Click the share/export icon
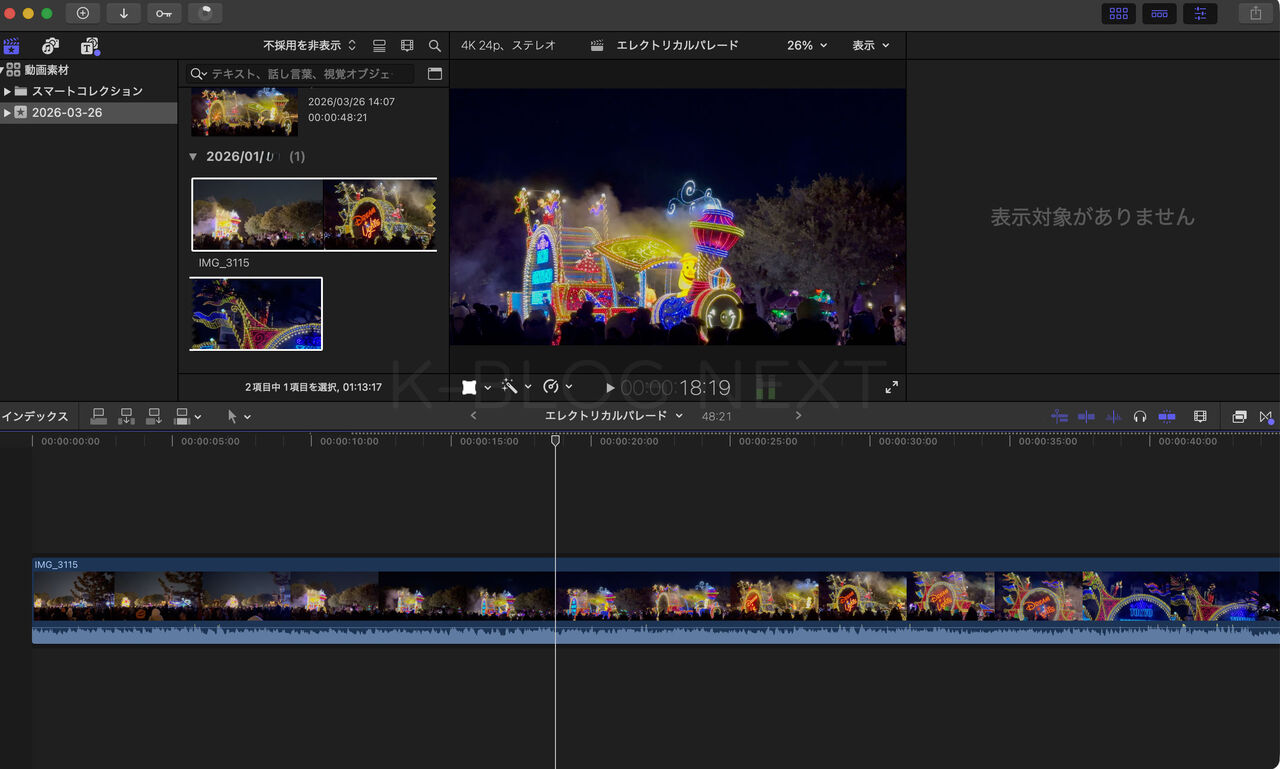The image size is (1280, 769). click(x=1255, y=13)
